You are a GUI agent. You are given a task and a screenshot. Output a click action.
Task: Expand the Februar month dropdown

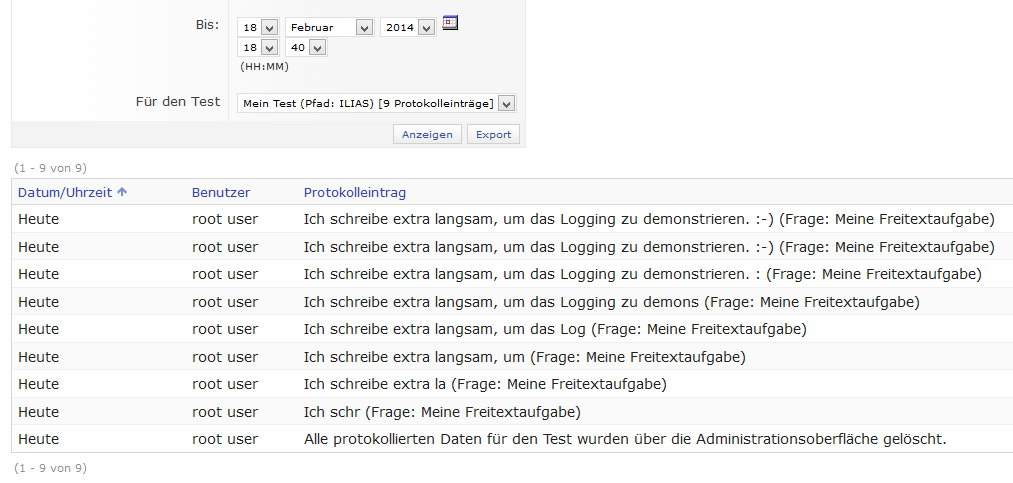329,28
